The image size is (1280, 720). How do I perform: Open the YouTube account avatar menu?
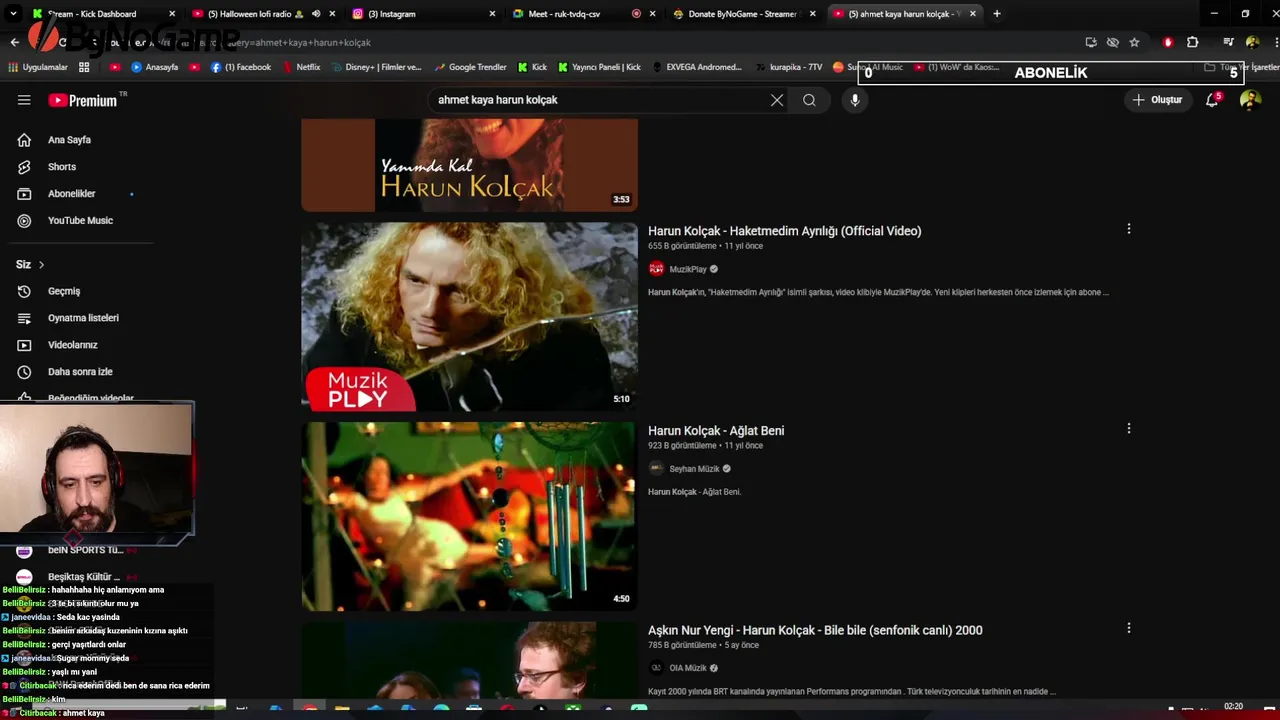click(x=1250, y=100)
